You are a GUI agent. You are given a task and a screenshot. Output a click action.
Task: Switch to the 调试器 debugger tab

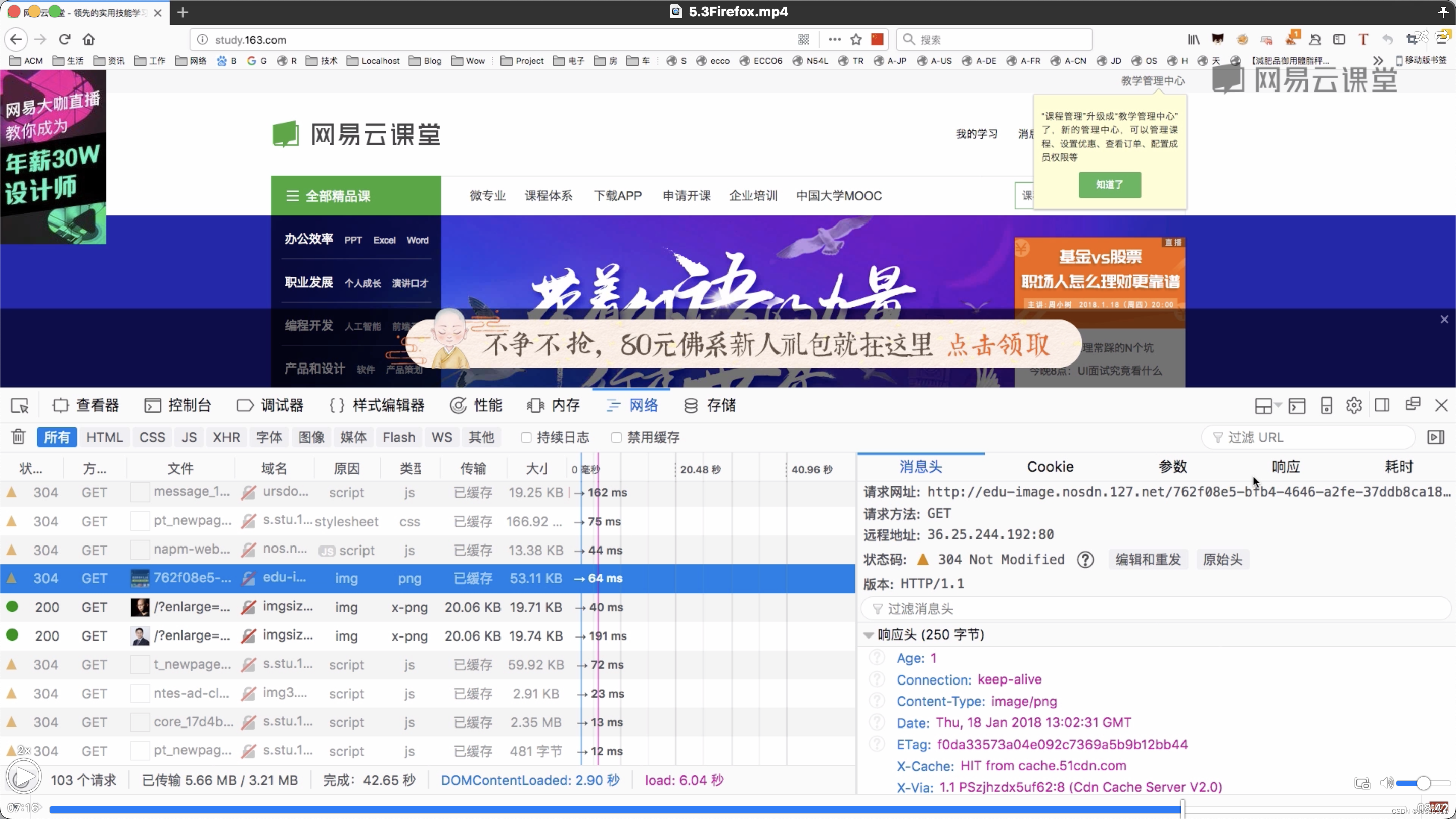[270, 405]
